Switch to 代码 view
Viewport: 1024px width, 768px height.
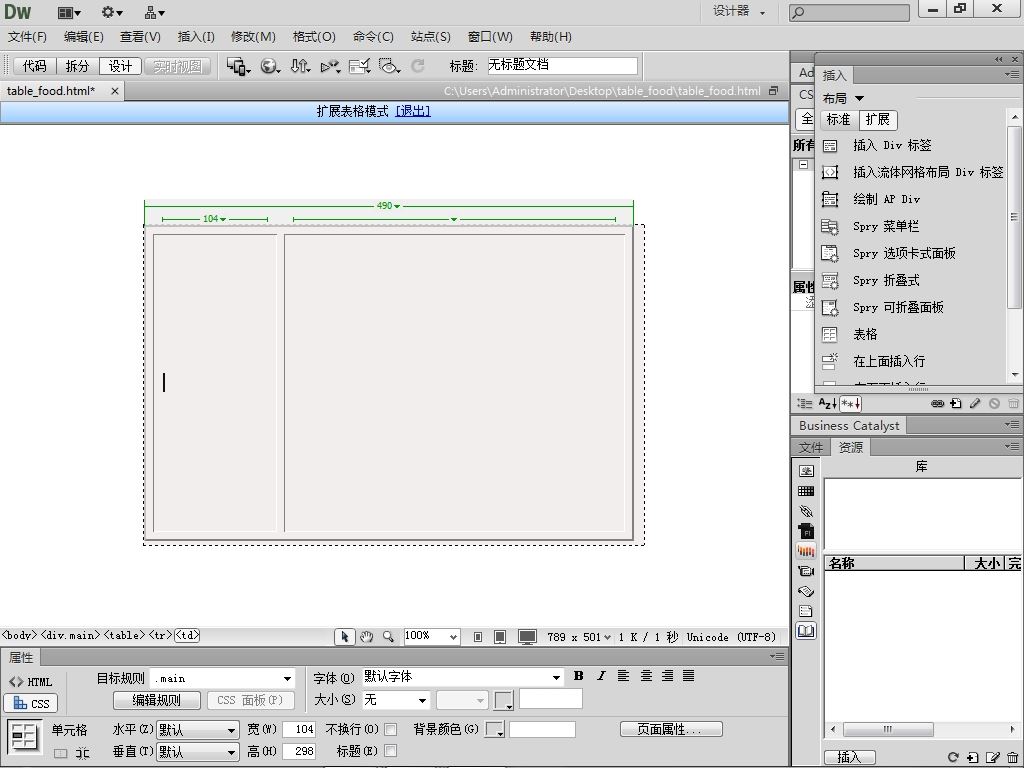[35, 66]
